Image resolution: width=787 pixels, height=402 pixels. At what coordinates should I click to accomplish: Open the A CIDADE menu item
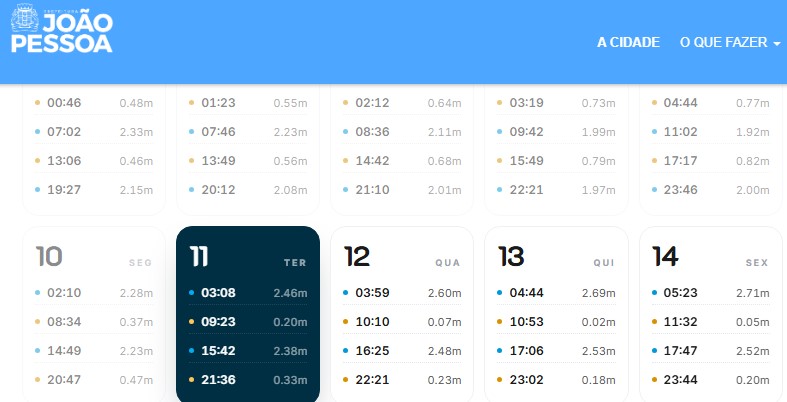pyautogui.click(x=628, y=42)
